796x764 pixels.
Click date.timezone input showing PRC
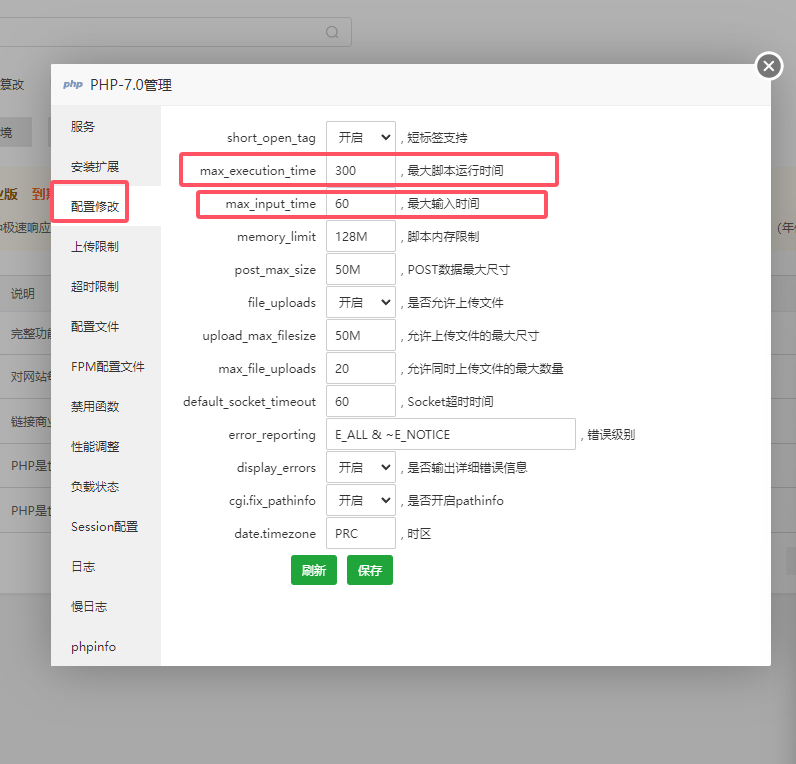coord(361,533)
